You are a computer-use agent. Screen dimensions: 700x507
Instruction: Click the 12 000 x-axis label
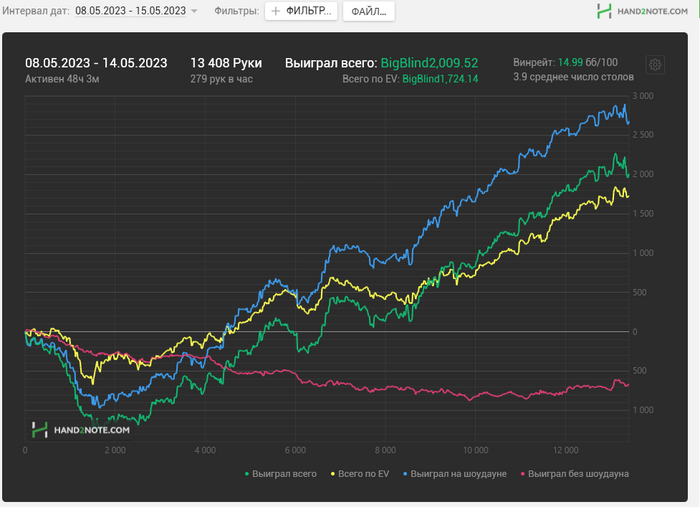tap(566, 450)
